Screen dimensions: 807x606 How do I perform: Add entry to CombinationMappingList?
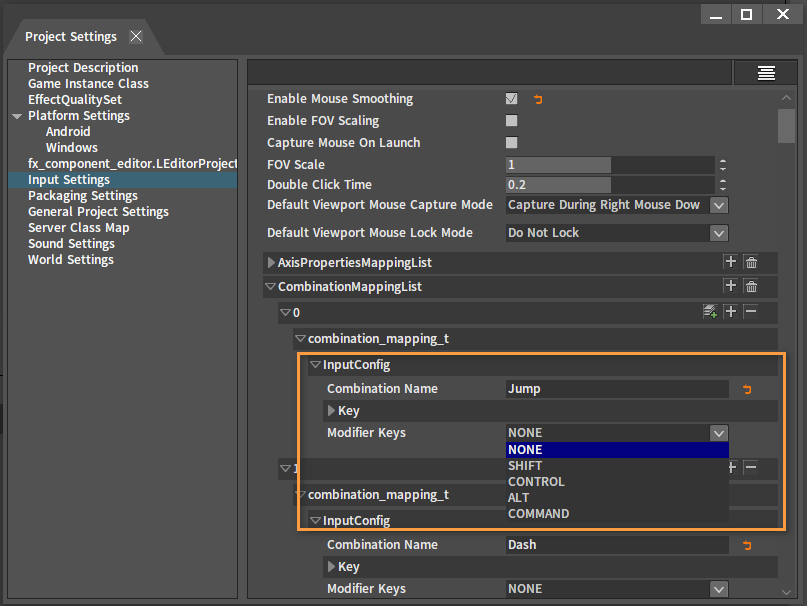pos(730,286)
